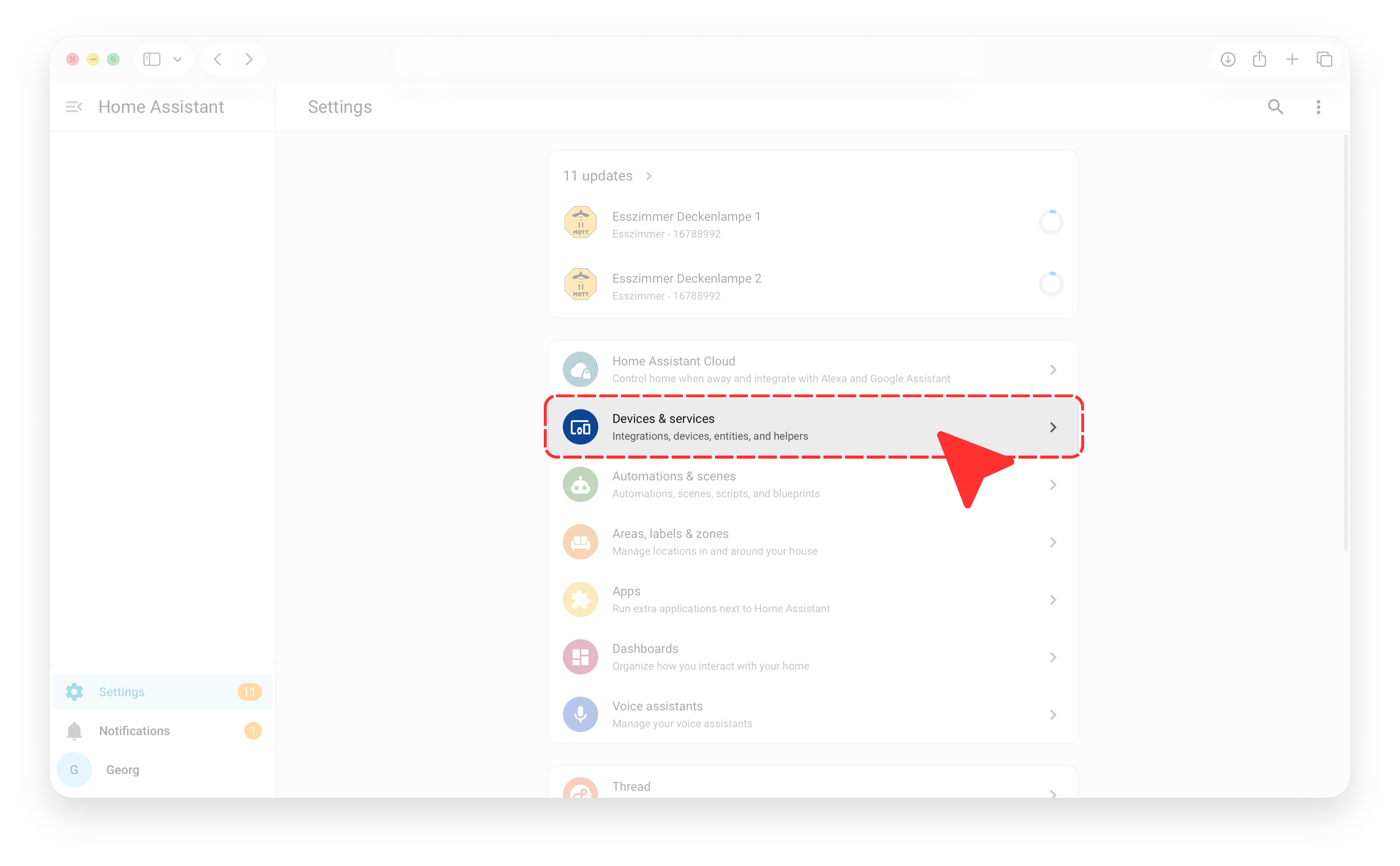
Task: Click the Apps puzzle piece icon
Action: click(x=580, y=599)
